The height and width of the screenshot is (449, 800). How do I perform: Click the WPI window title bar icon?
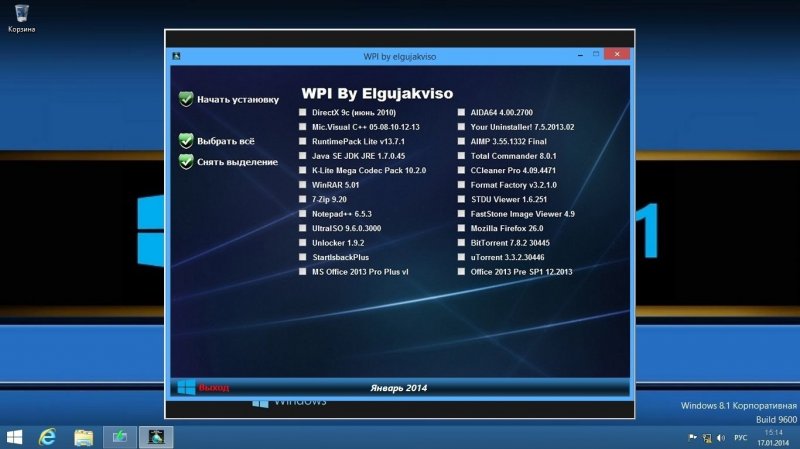(x=177, y=56)
